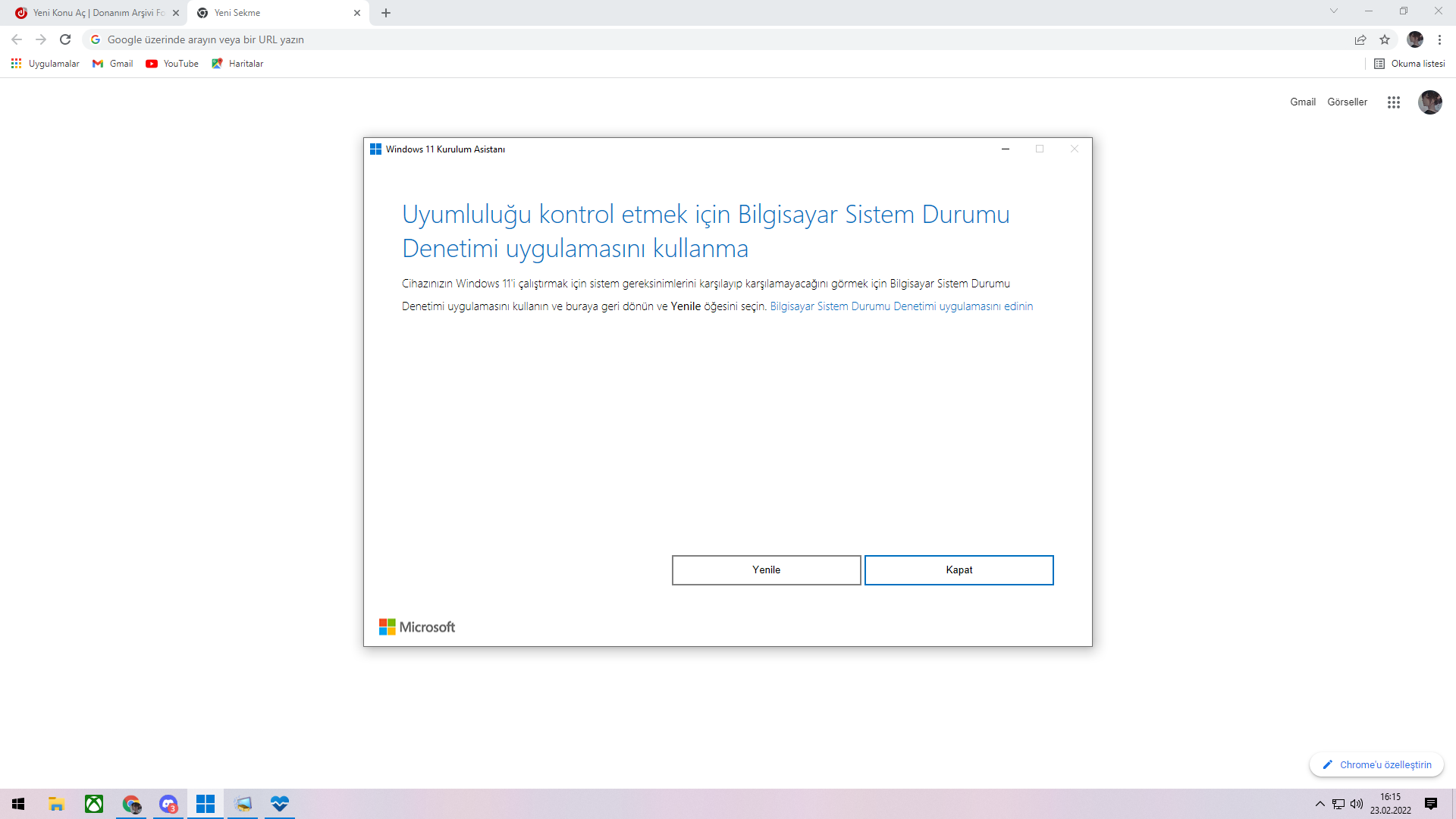Open the Google apps grid
Image resolution: width=1456 pixels, height=819 pixels.
[x=1394, y=102]
